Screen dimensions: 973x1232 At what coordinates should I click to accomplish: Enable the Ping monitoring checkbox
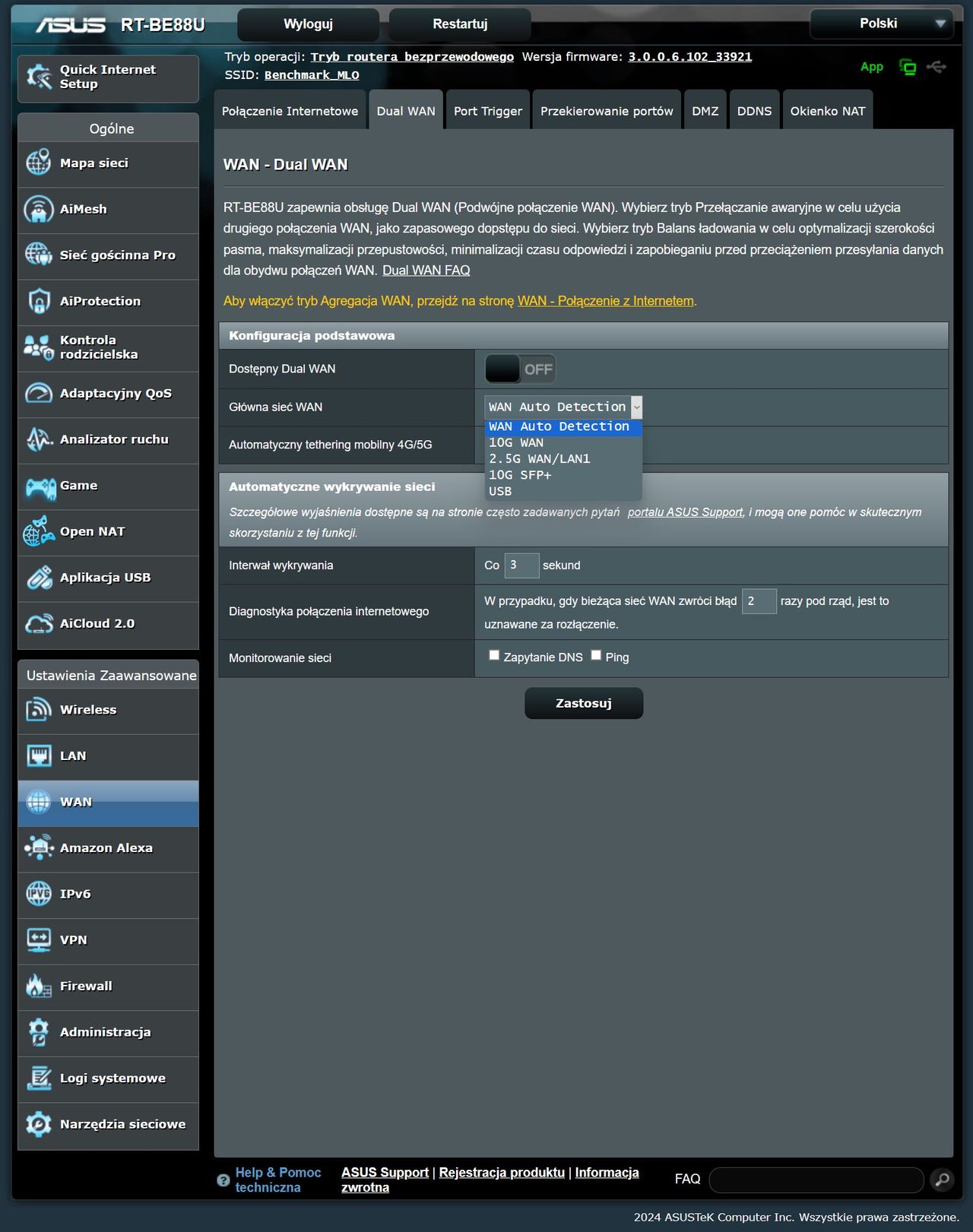pyautogui.click(x=596, y=655)
